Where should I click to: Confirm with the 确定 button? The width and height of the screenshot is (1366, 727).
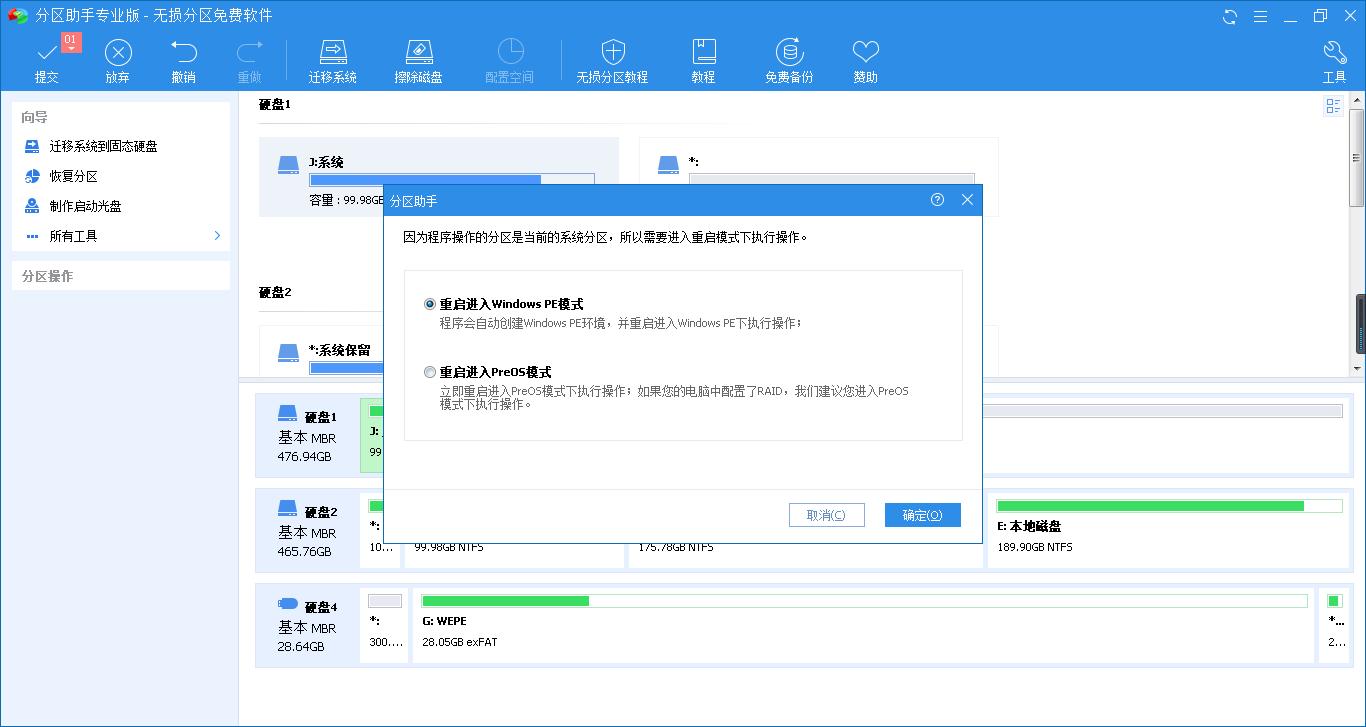coord(921,515)
